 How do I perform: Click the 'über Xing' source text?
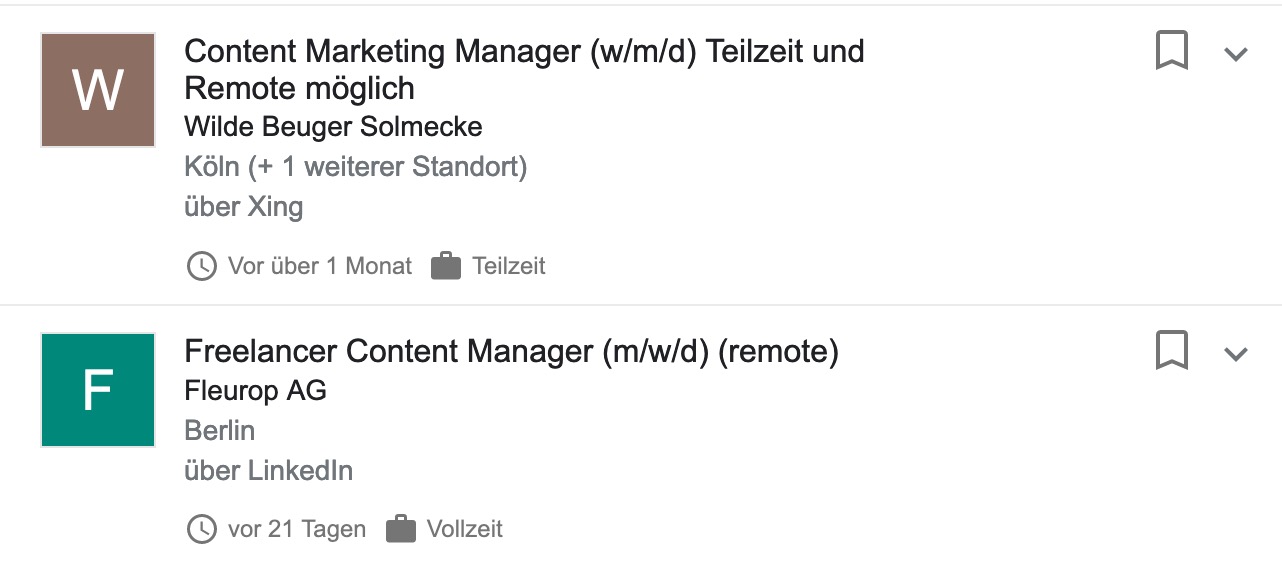pyautogui.click(x=244, y=207)
